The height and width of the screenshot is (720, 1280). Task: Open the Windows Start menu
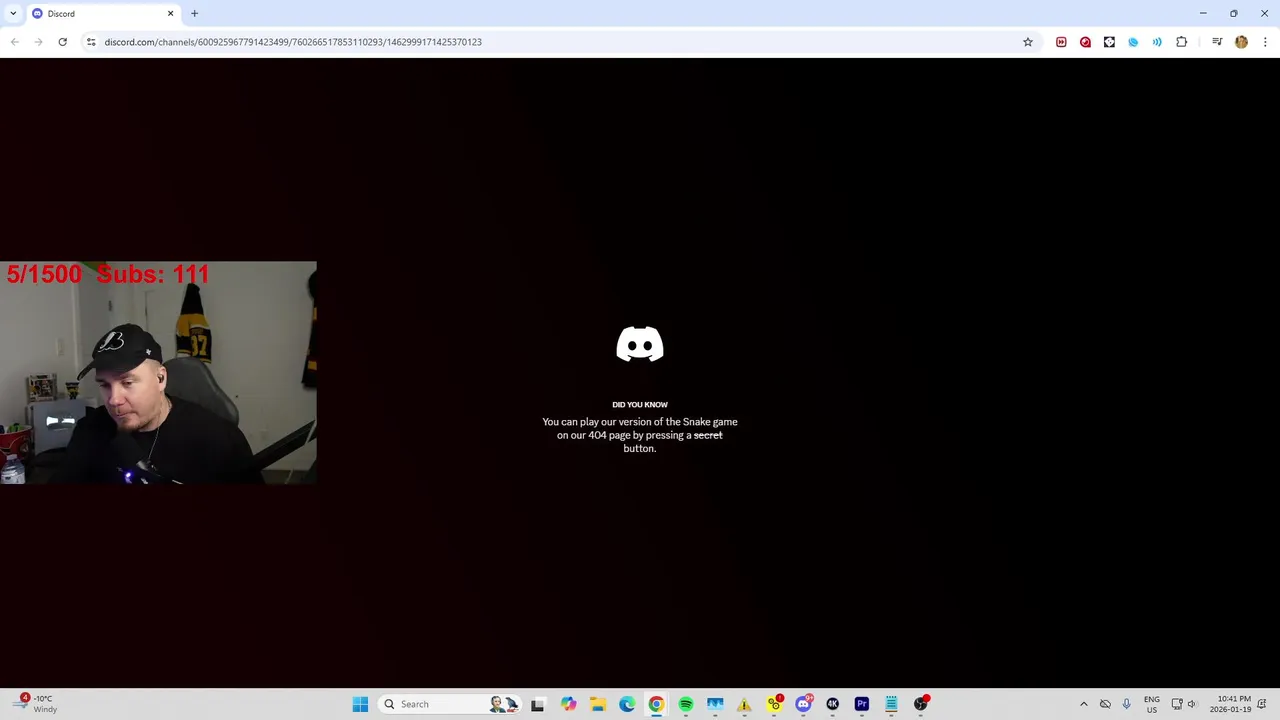(360, 704)
